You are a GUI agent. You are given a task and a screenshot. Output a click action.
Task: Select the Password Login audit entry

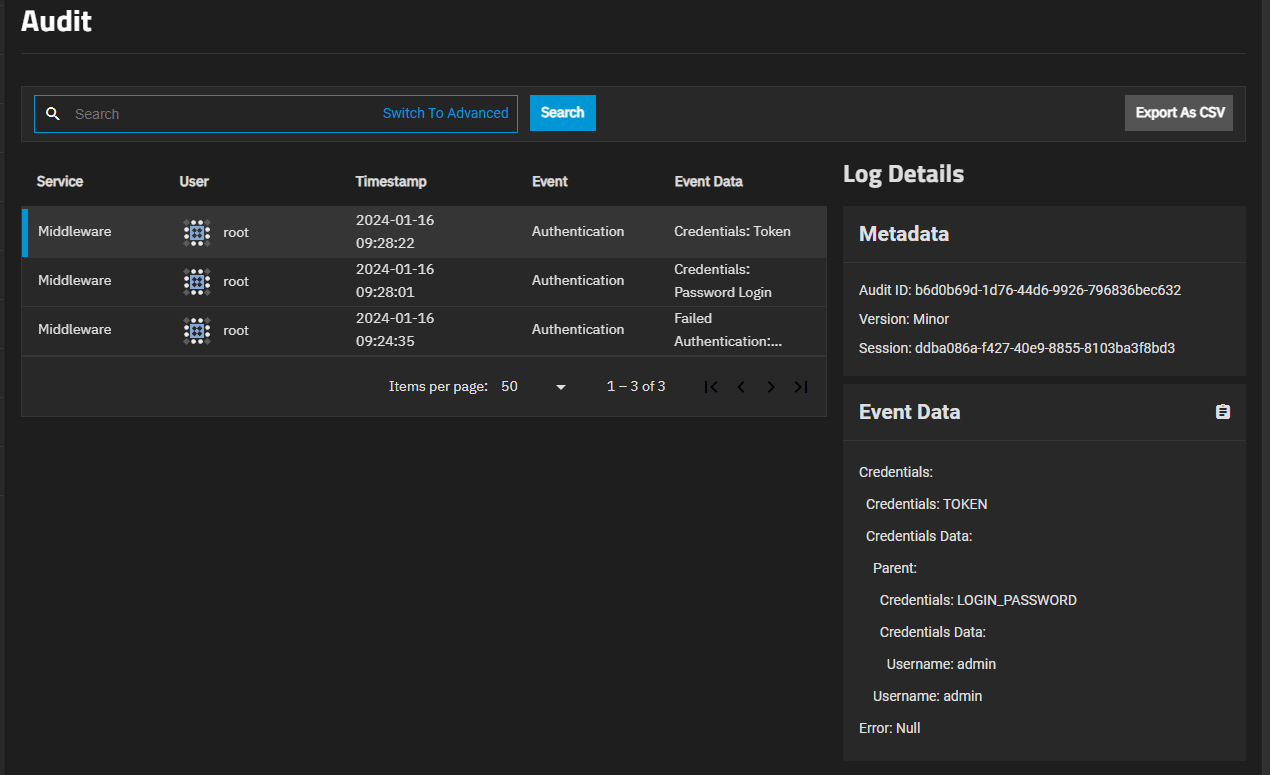722,281
